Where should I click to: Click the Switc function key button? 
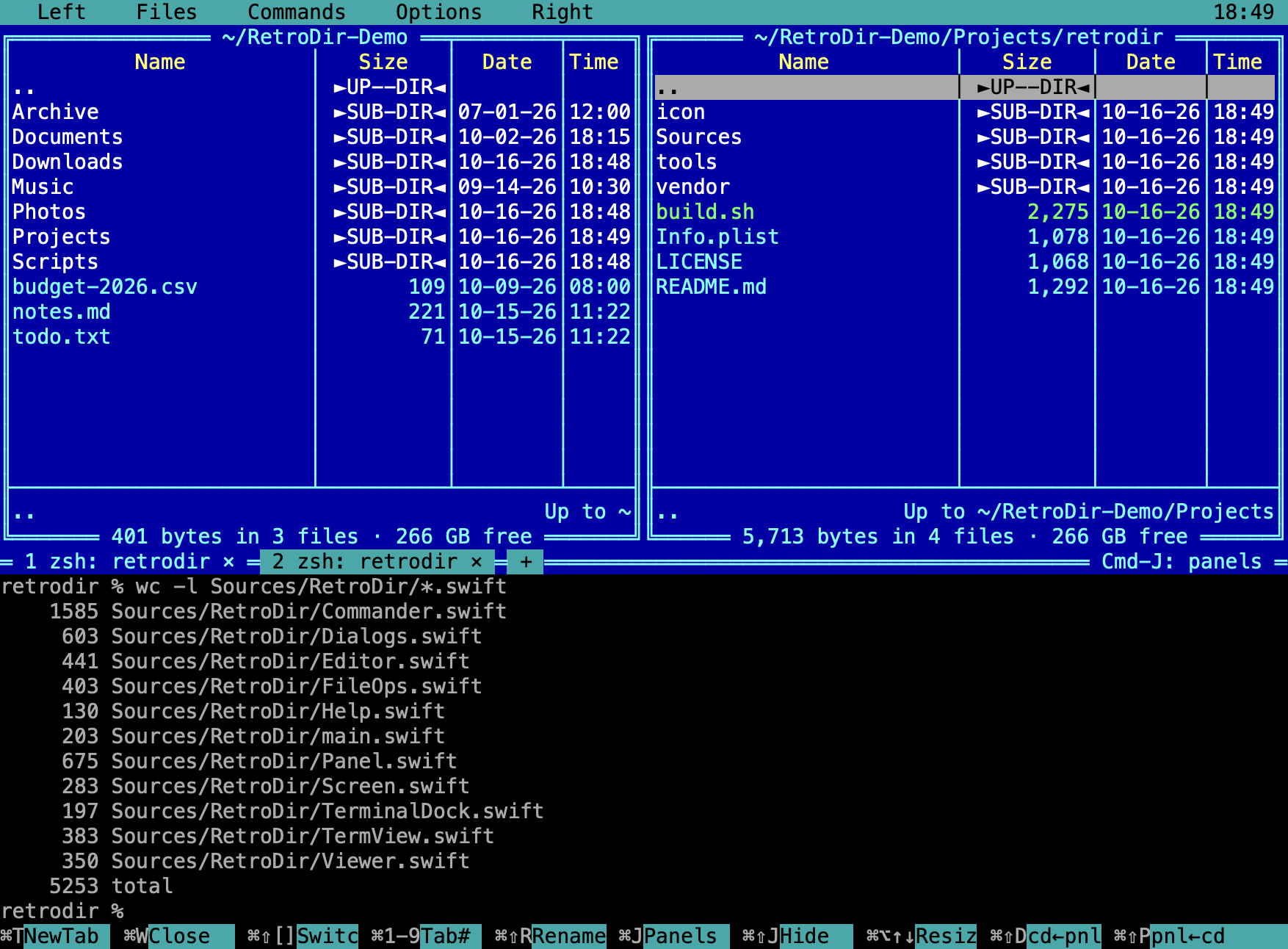303,937
